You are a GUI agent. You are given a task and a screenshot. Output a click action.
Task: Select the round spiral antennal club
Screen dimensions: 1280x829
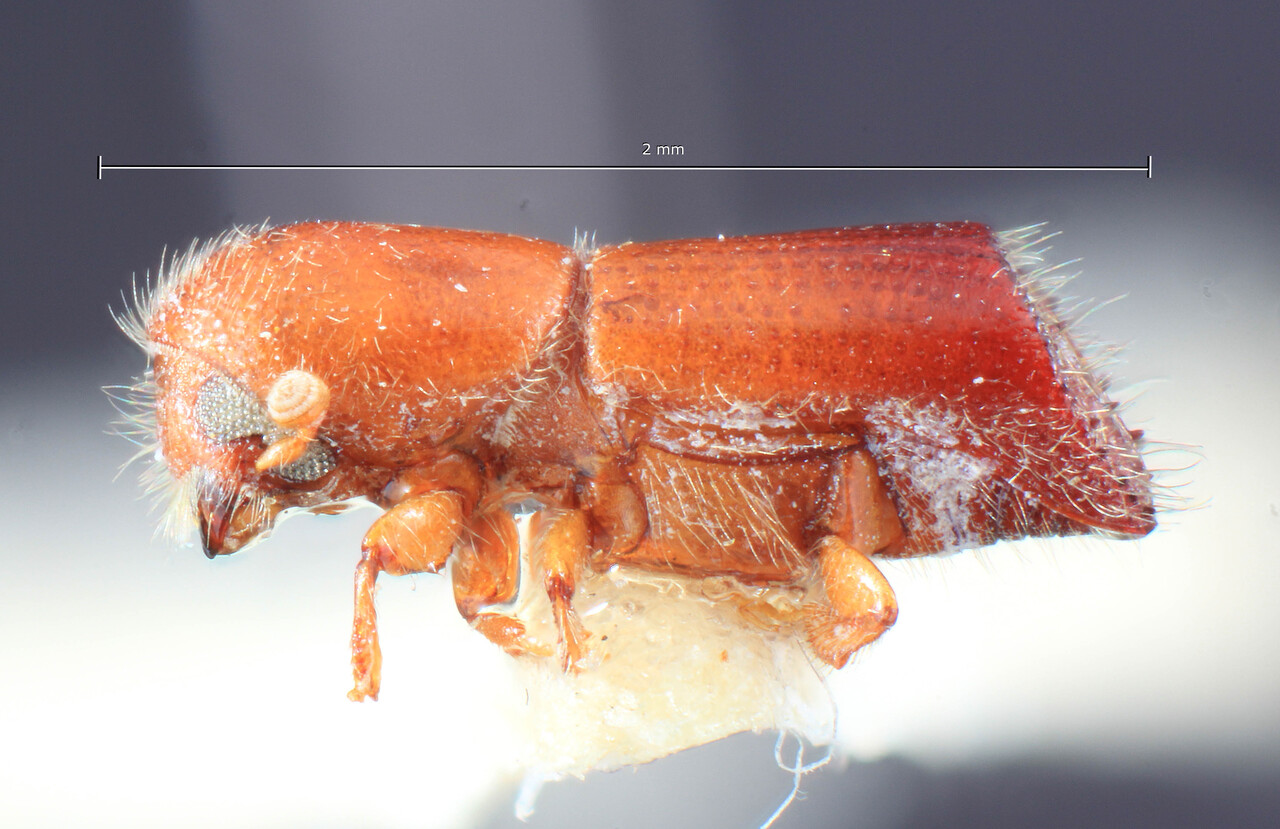(299, 399)
